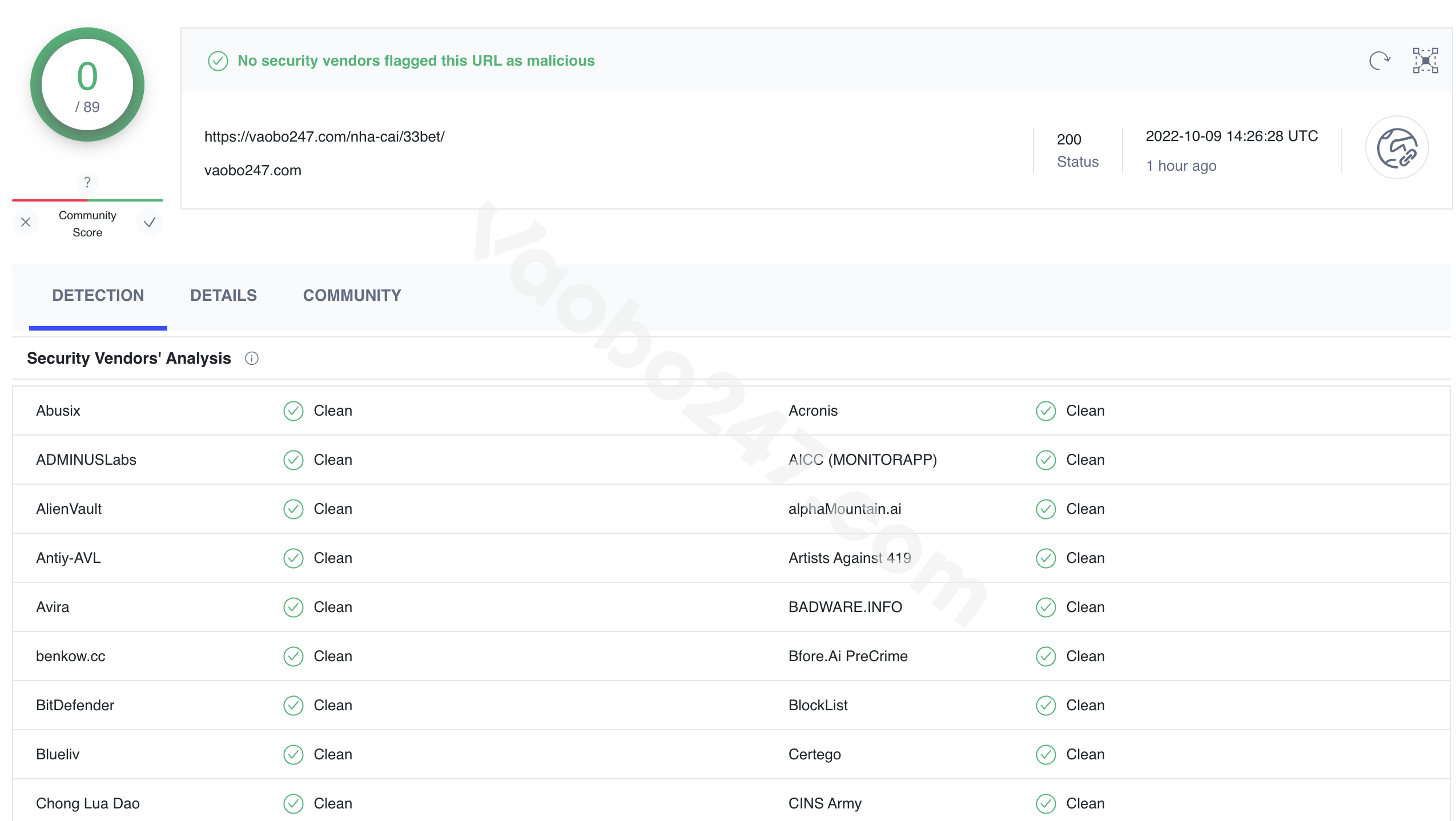Click the green checkmark icon next to AlienVault

293,509
